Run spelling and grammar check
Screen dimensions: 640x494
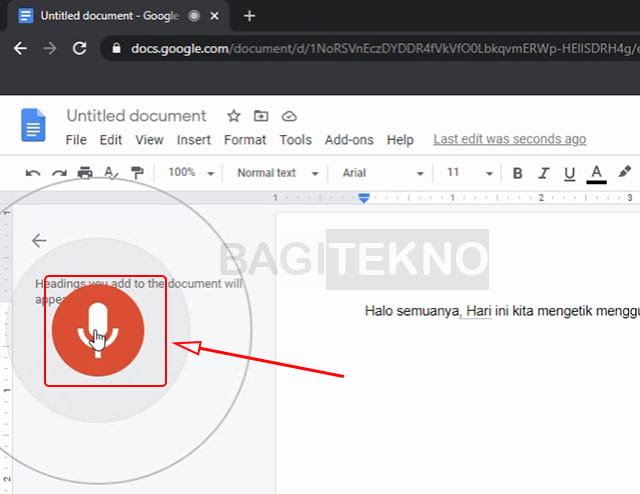[111, 173]
